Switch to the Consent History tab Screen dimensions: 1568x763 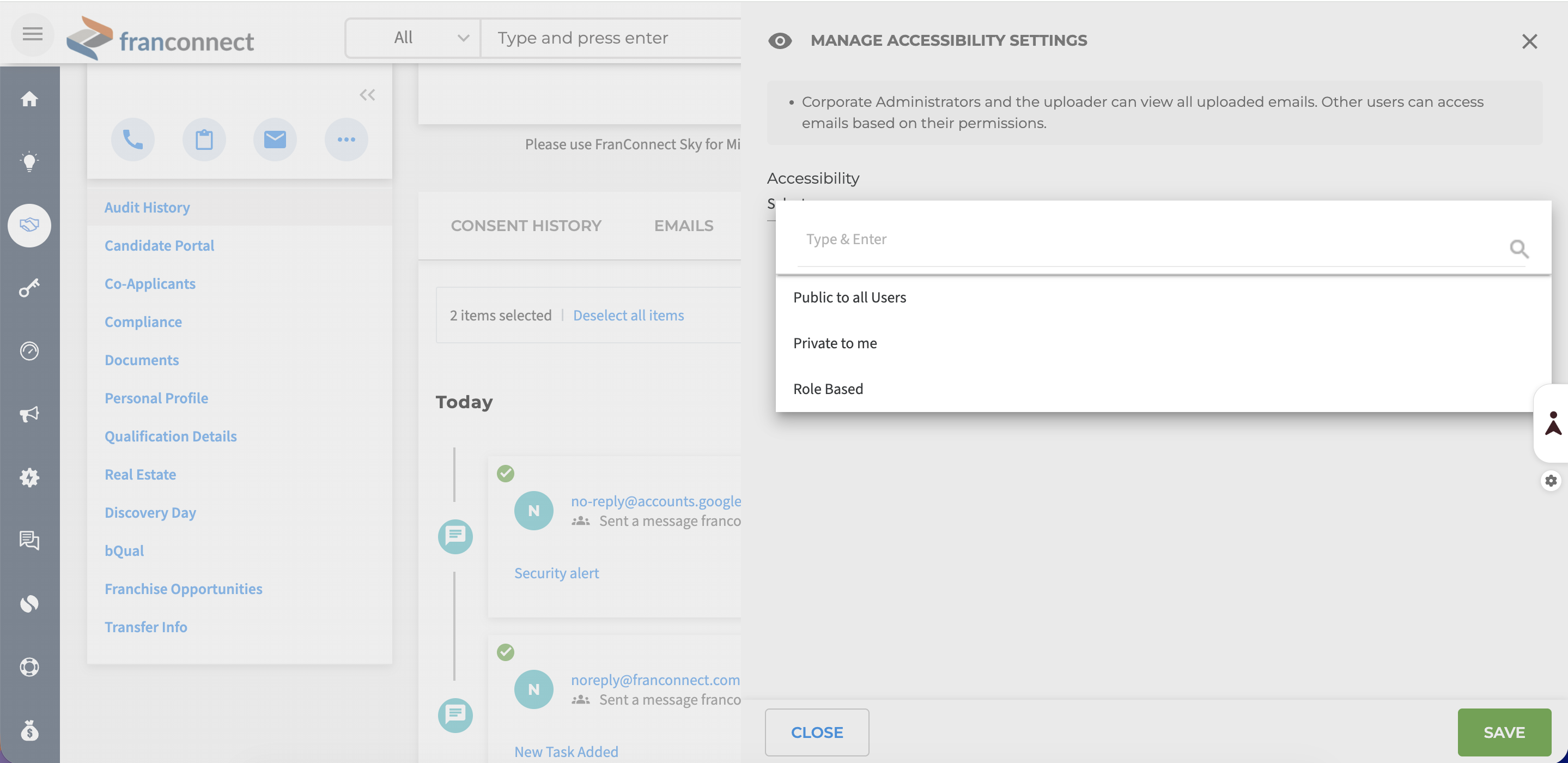point(526,225)
